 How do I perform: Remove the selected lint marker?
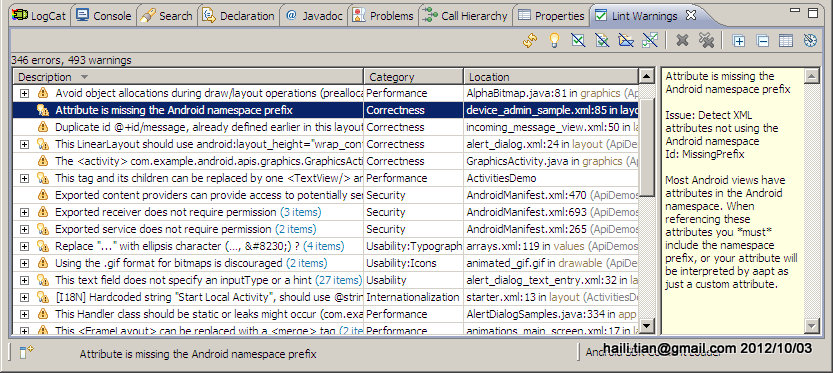click(x=683, y=41)
